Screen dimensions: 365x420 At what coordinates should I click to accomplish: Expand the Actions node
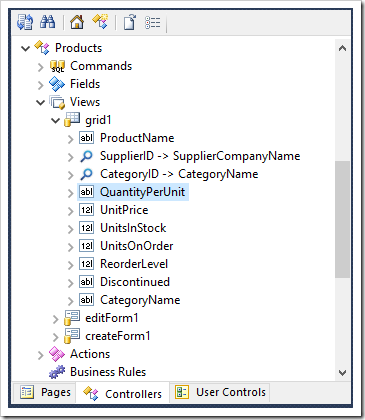pyautogui.click(x=41, y=355)
